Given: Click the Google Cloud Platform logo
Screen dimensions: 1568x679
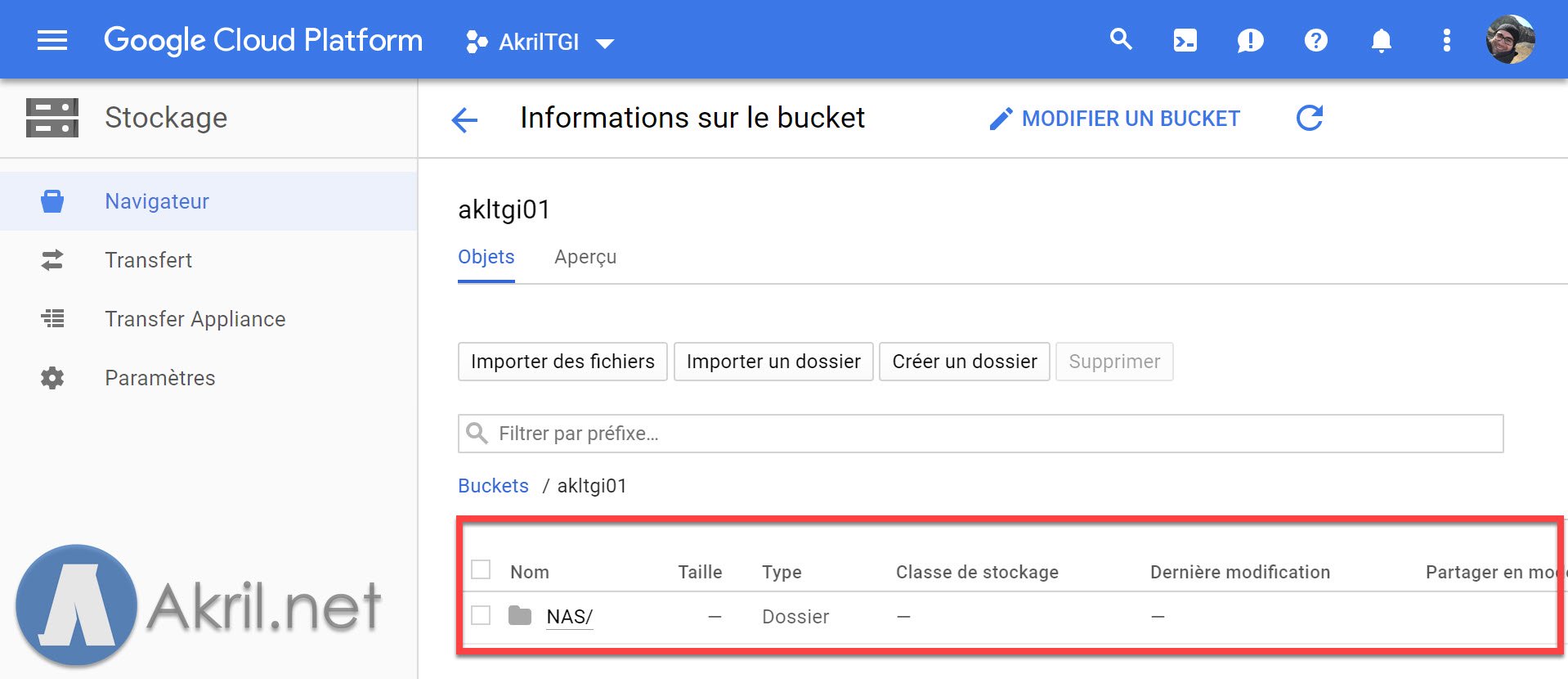Looking at the screenshot, I should [263, 40].
